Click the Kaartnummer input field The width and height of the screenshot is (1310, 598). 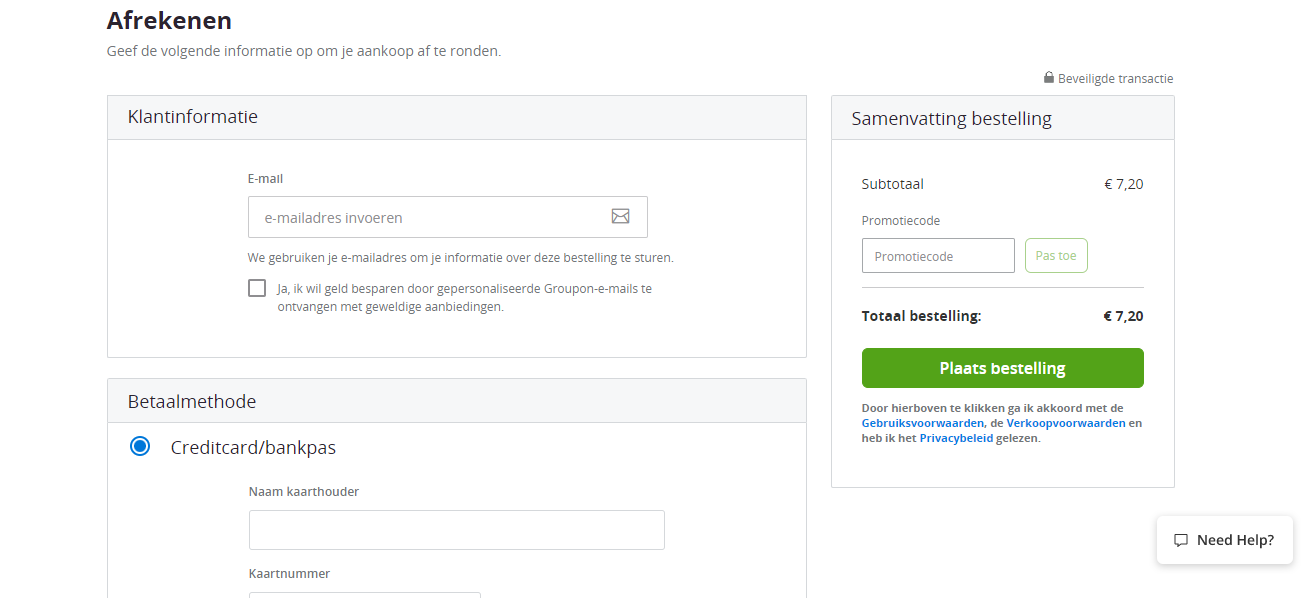pyautogui.click(x=365, y=595)
